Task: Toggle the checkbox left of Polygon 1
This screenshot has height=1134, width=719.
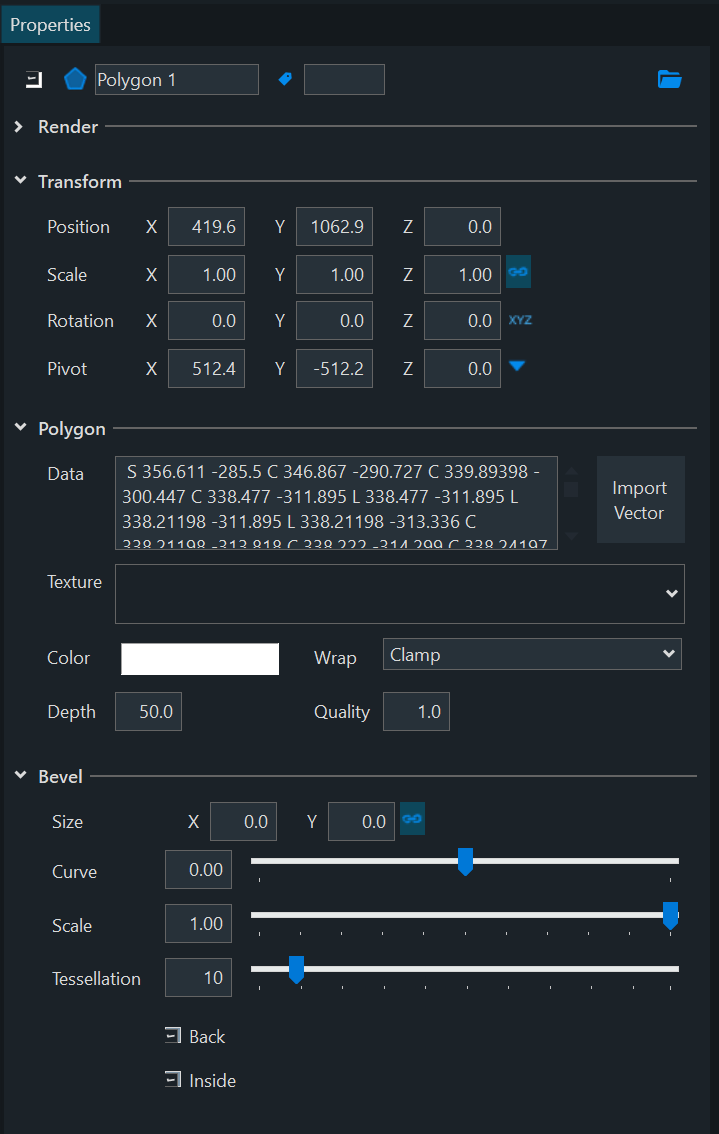Action: click(x=34, y=80)
